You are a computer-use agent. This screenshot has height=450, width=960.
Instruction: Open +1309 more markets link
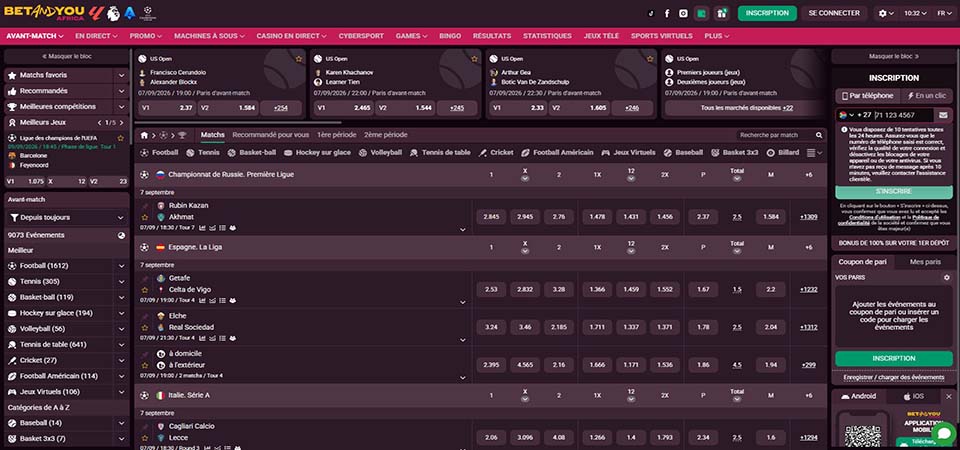tap(809, 217)
